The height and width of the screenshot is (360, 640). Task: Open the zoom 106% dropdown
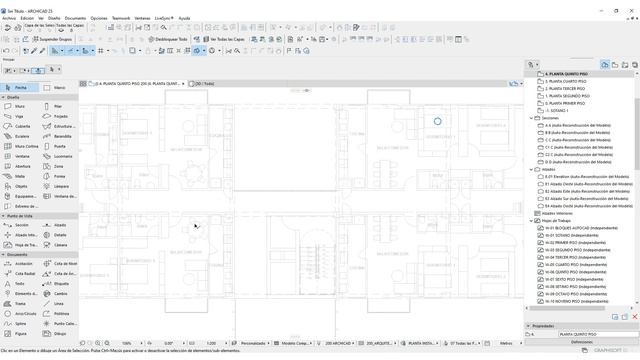(x=141, y=344)
